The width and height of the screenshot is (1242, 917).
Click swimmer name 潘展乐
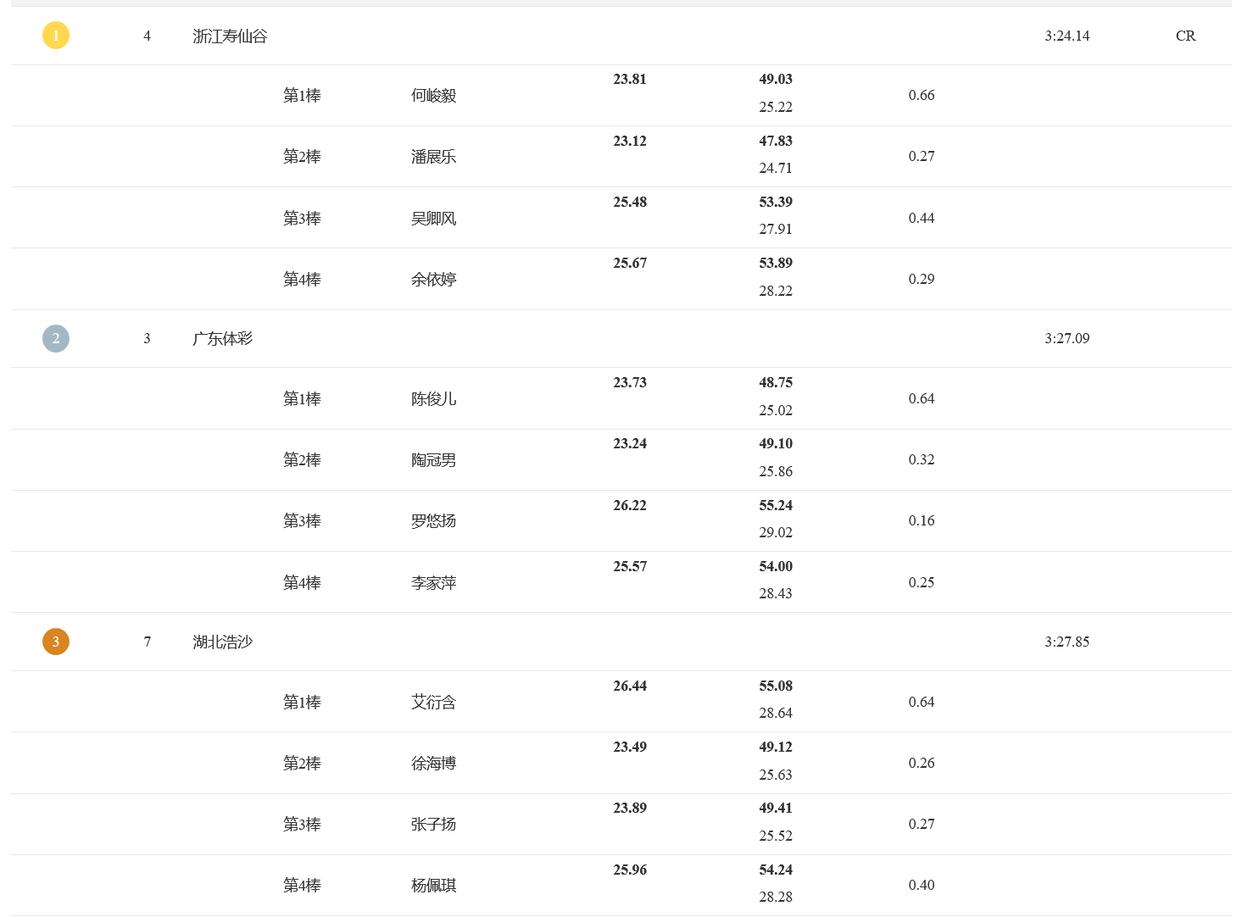tap(434, 157)
